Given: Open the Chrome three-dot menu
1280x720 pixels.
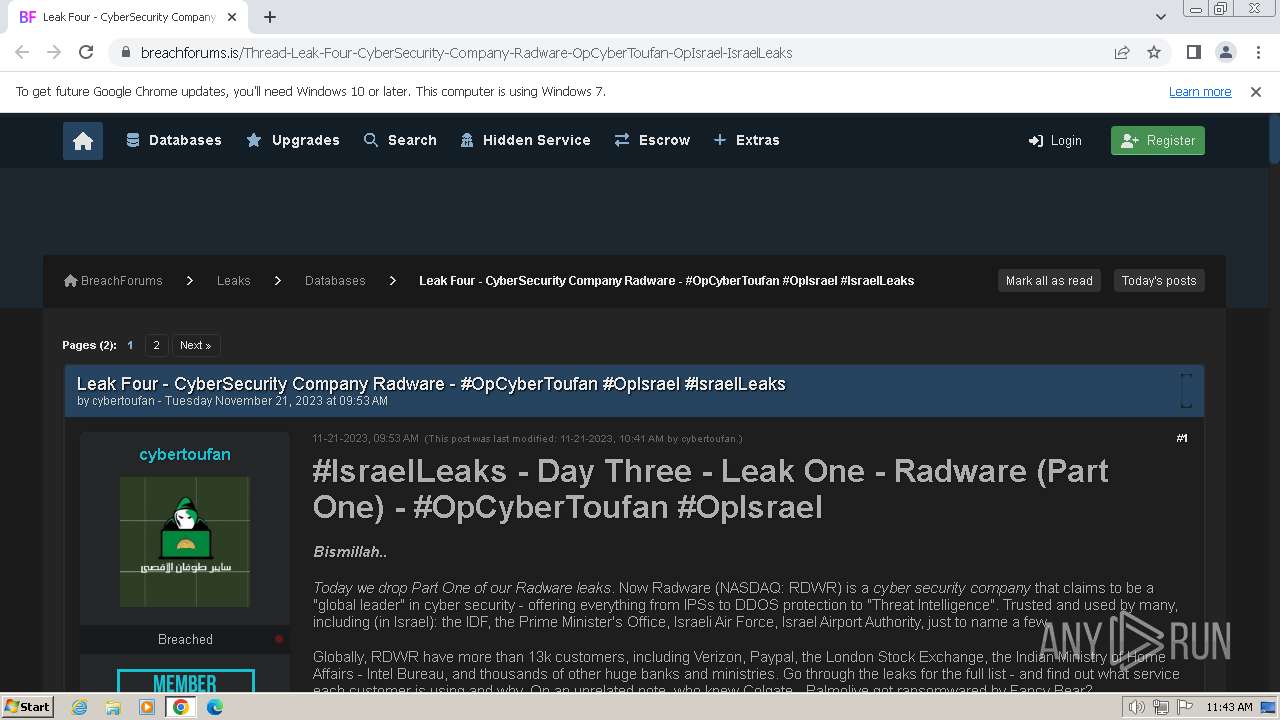Looking at the screenshot, I should point(1258,52).
